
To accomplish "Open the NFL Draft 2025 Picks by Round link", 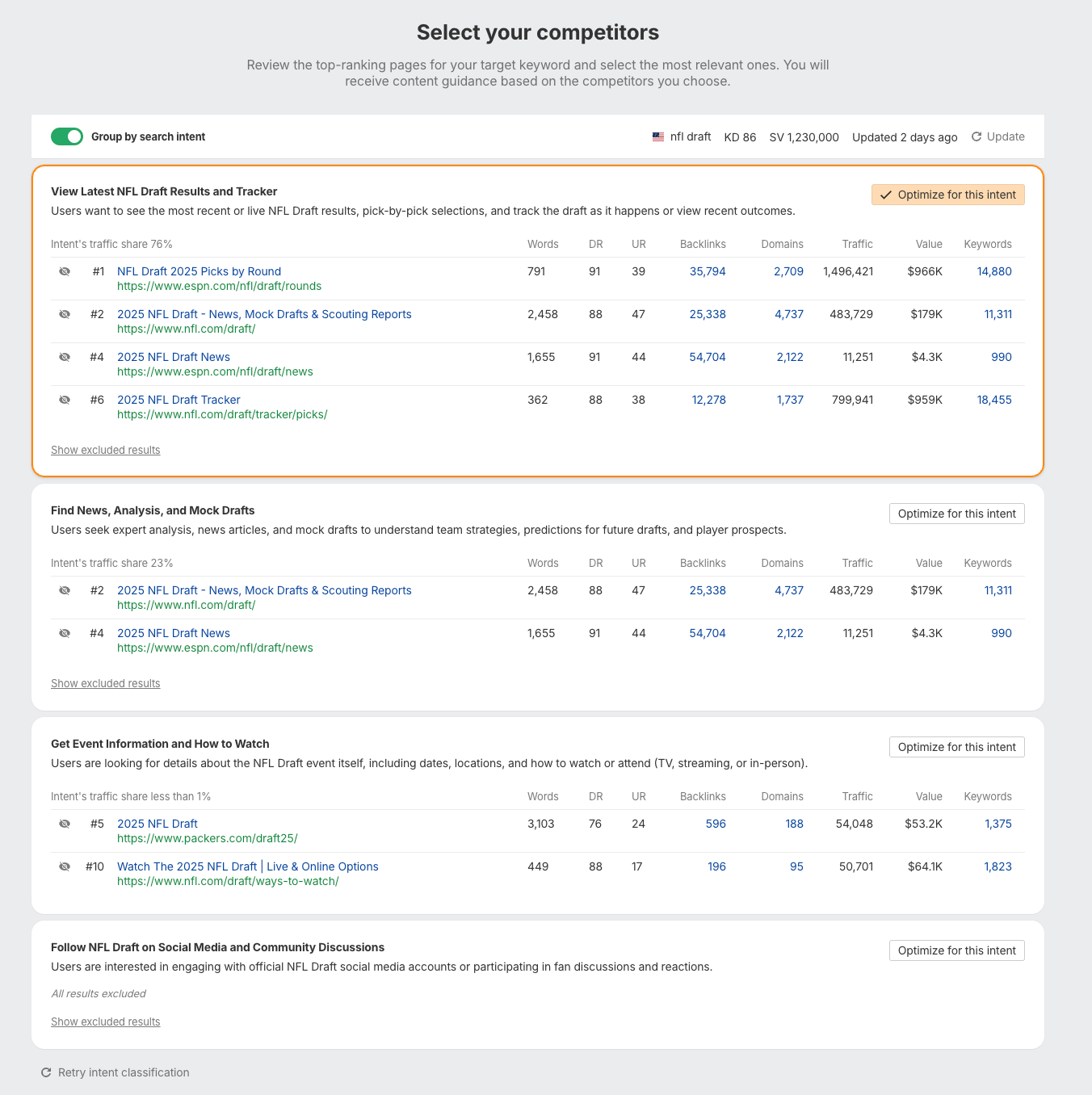I will 199,271.
